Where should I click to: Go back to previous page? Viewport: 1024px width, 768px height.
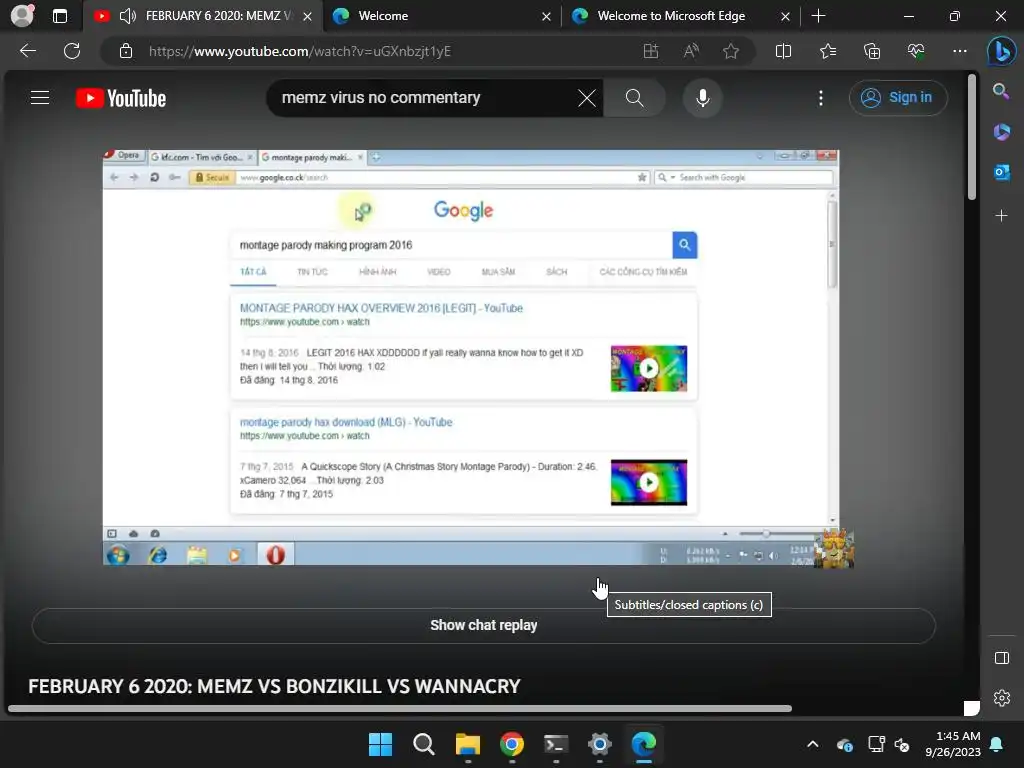click(27, 51)
